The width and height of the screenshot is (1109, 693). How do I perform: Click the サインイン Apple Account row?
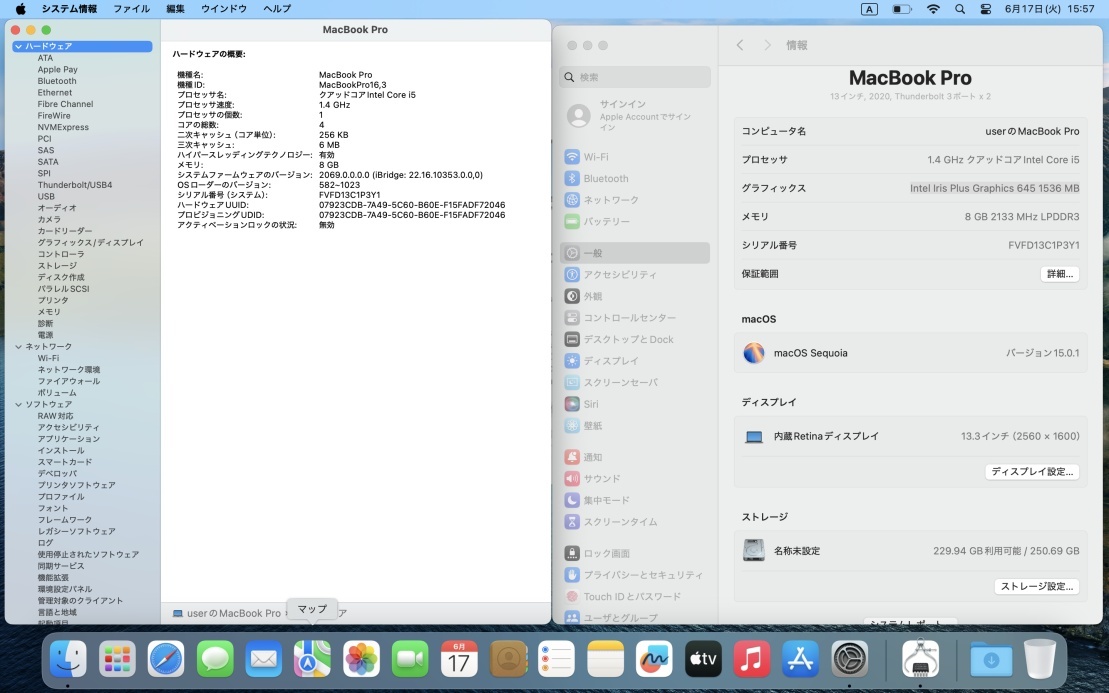pos(634,115)
